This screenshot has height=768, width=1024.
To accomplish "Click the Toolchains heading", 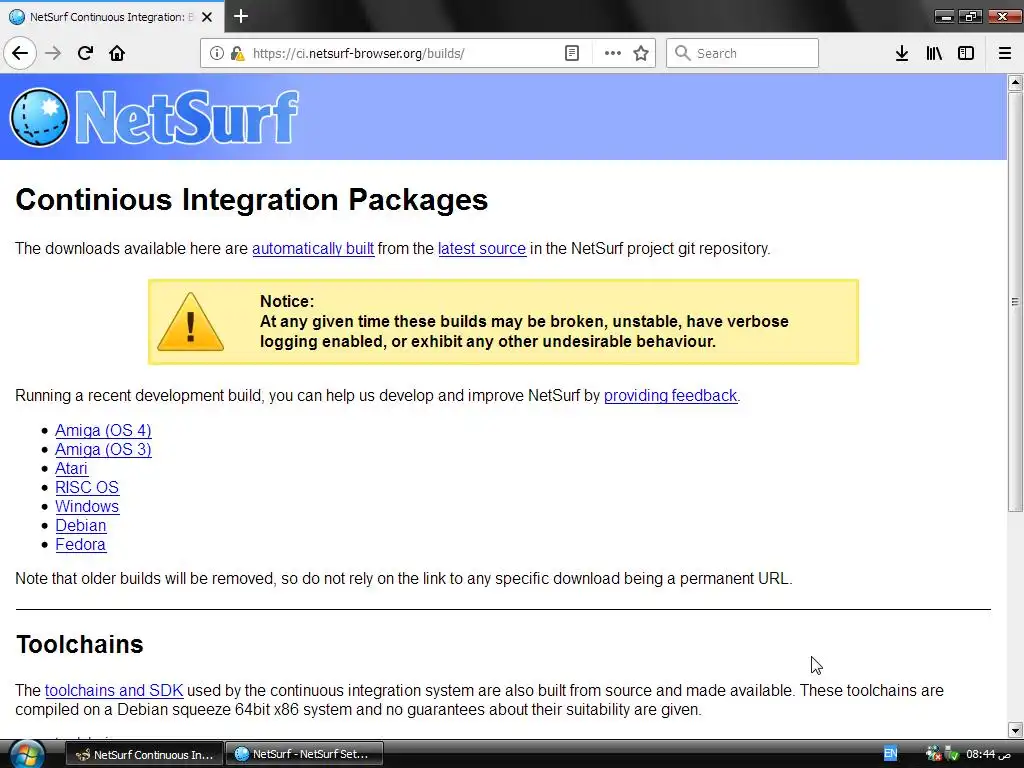I will [79, 645].
